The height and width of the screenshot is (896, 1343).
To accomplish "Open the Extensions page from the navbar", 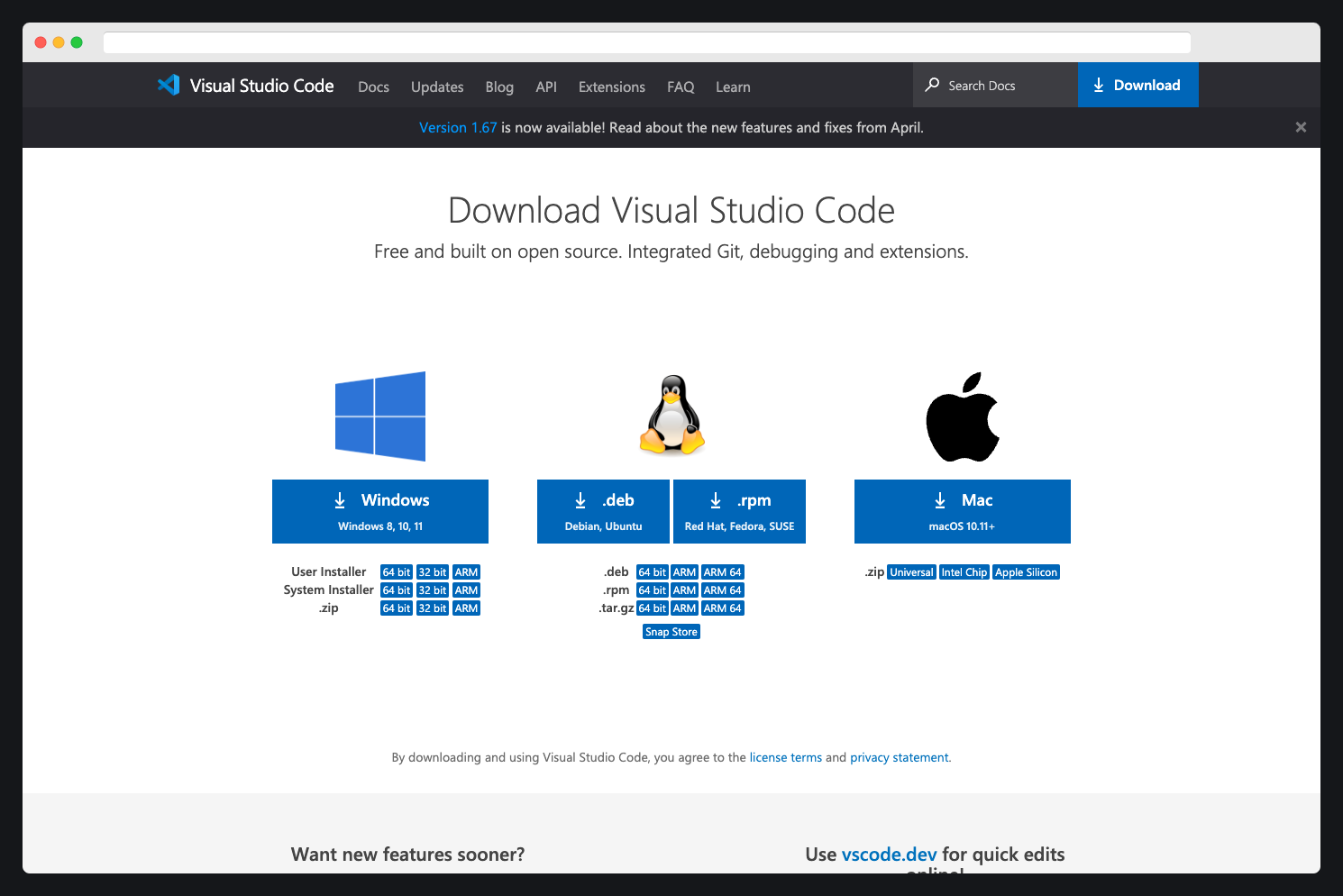I will tap(611, 87).
